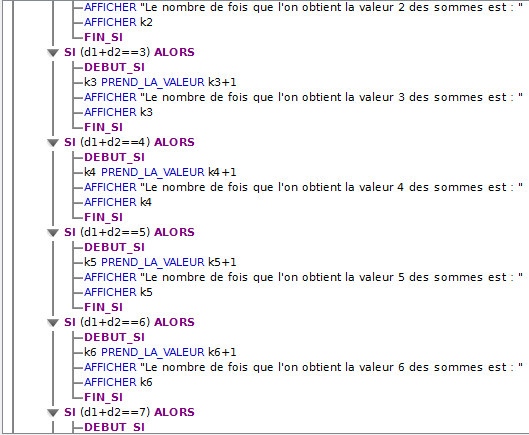The image size is (529, 435).
Task: Collapse the SI (d1+d2==4) ALORS block
Action: (x=53, y=143)
